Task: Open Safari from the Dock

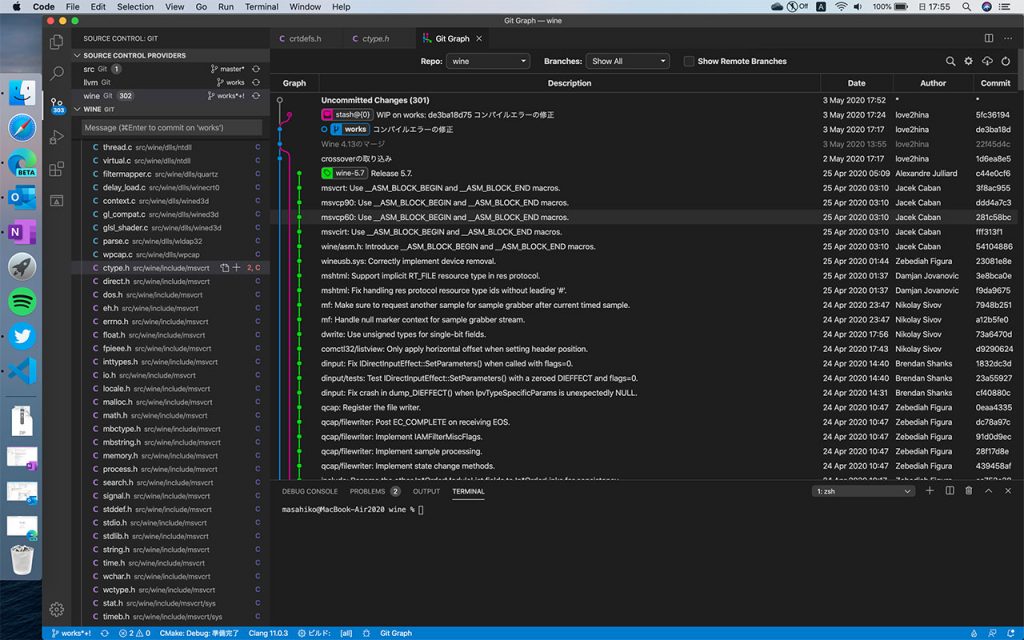Action: pyautogui.click(x=22, y=128)
